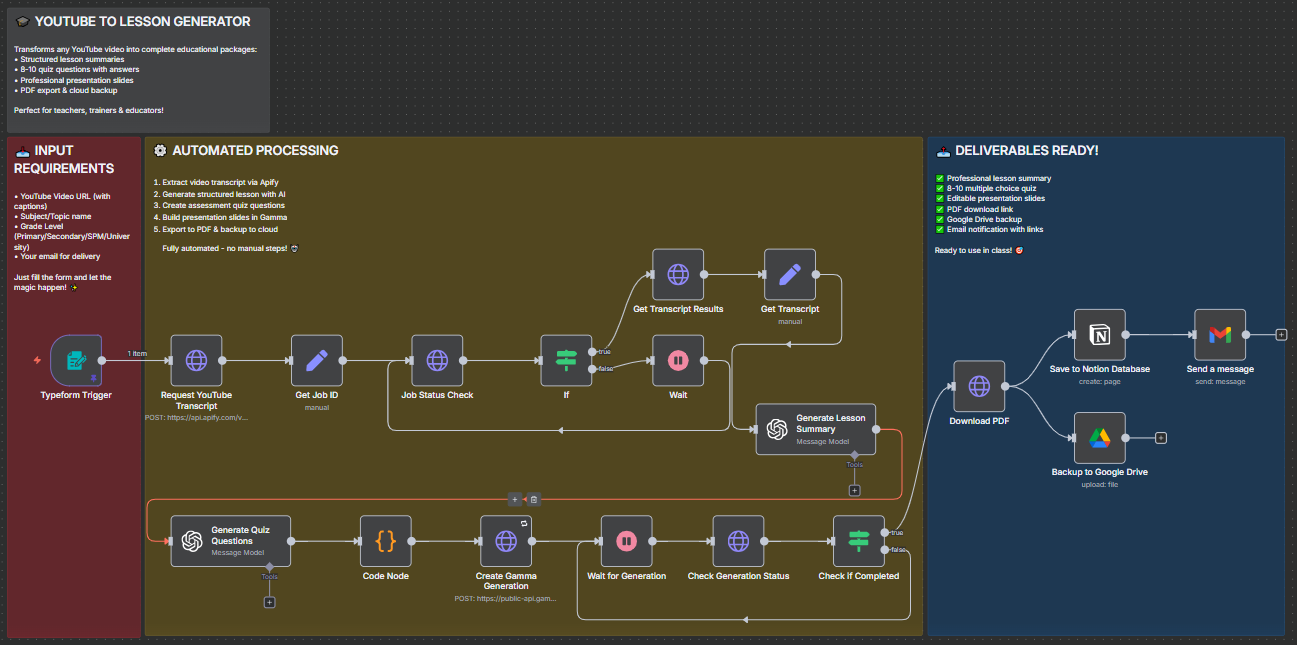Select the Typeform Trigger node
The width and height of the screenshot is (1297, 645).
76,360
